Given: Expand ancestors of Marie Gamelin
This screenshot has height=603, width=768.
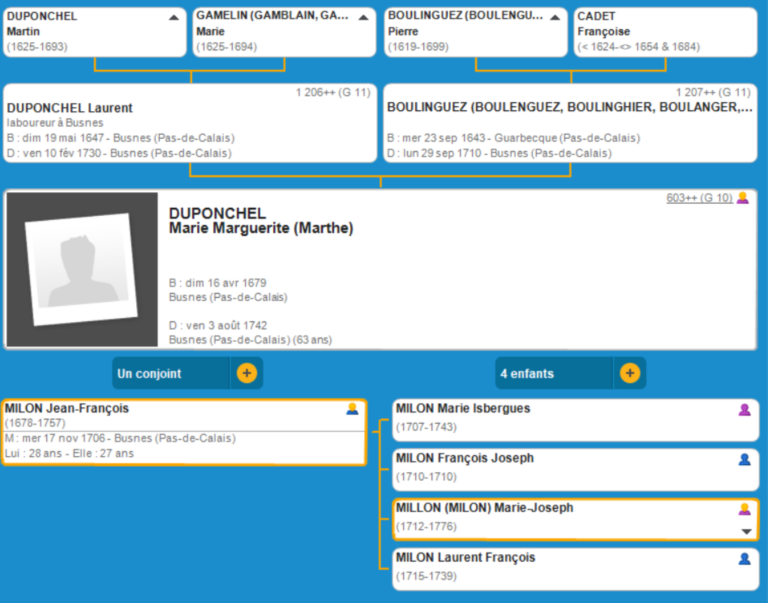Looking at the screenshot, I should coord(364,17).
